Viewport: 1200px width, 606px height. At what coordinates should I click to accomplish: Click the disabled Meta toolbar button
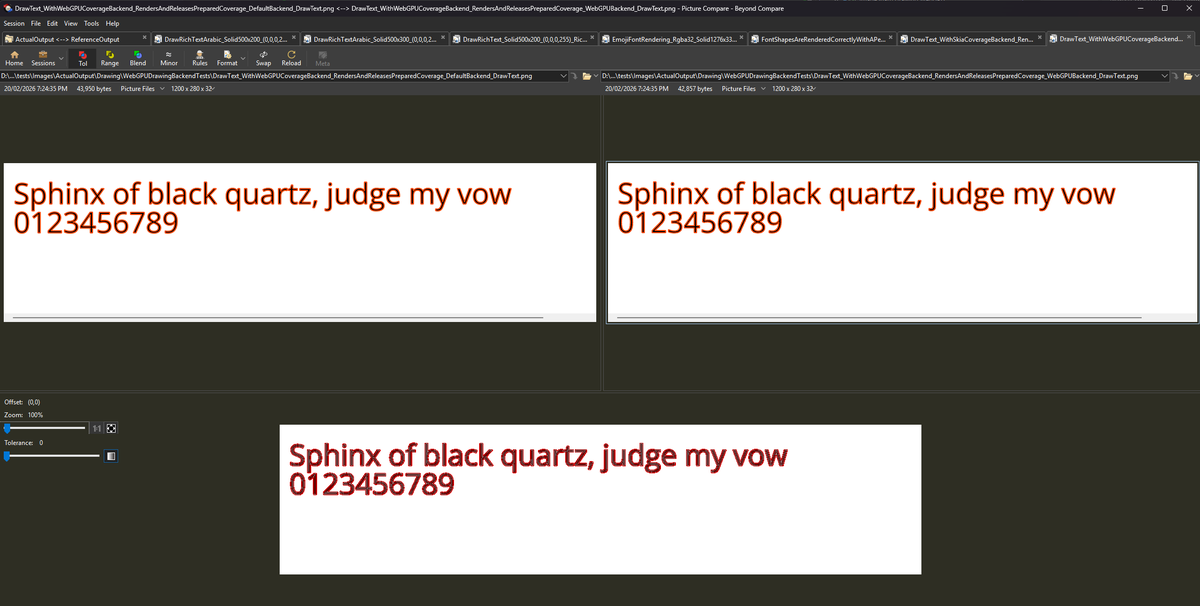[323, 58]
